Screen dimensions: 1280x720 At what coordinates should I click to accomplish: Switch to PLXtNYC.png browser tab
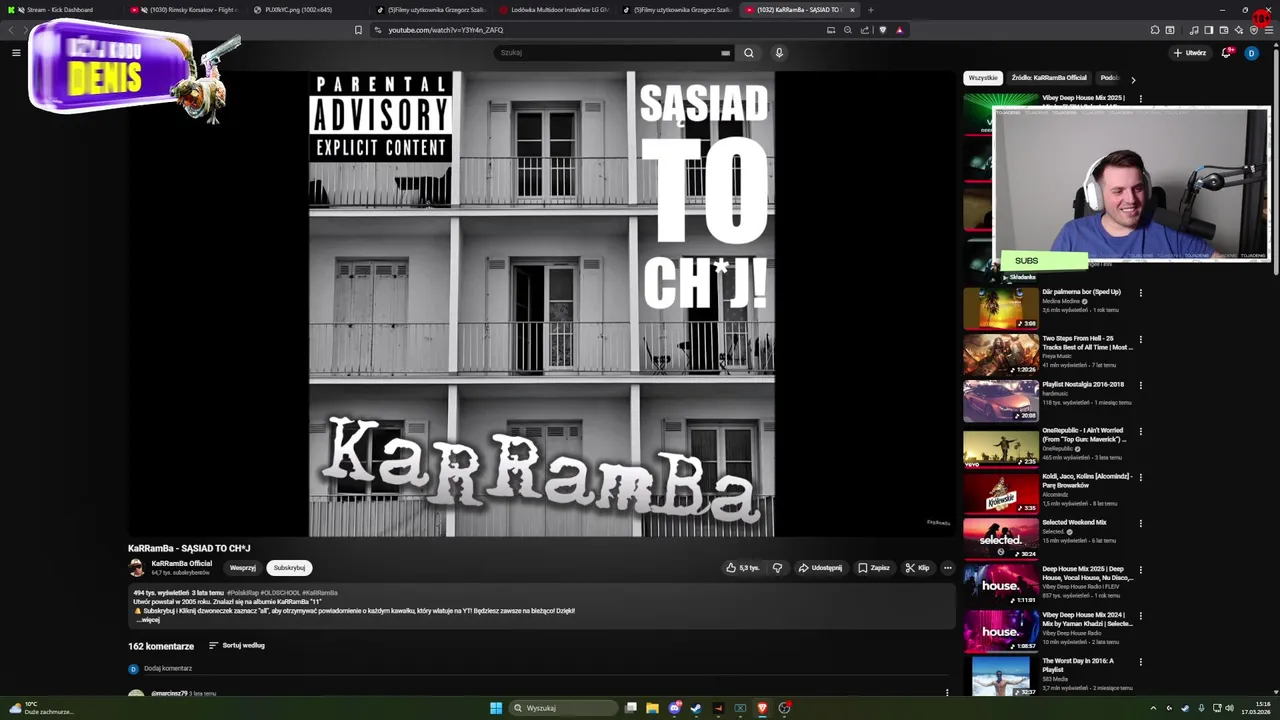point(305,10)
